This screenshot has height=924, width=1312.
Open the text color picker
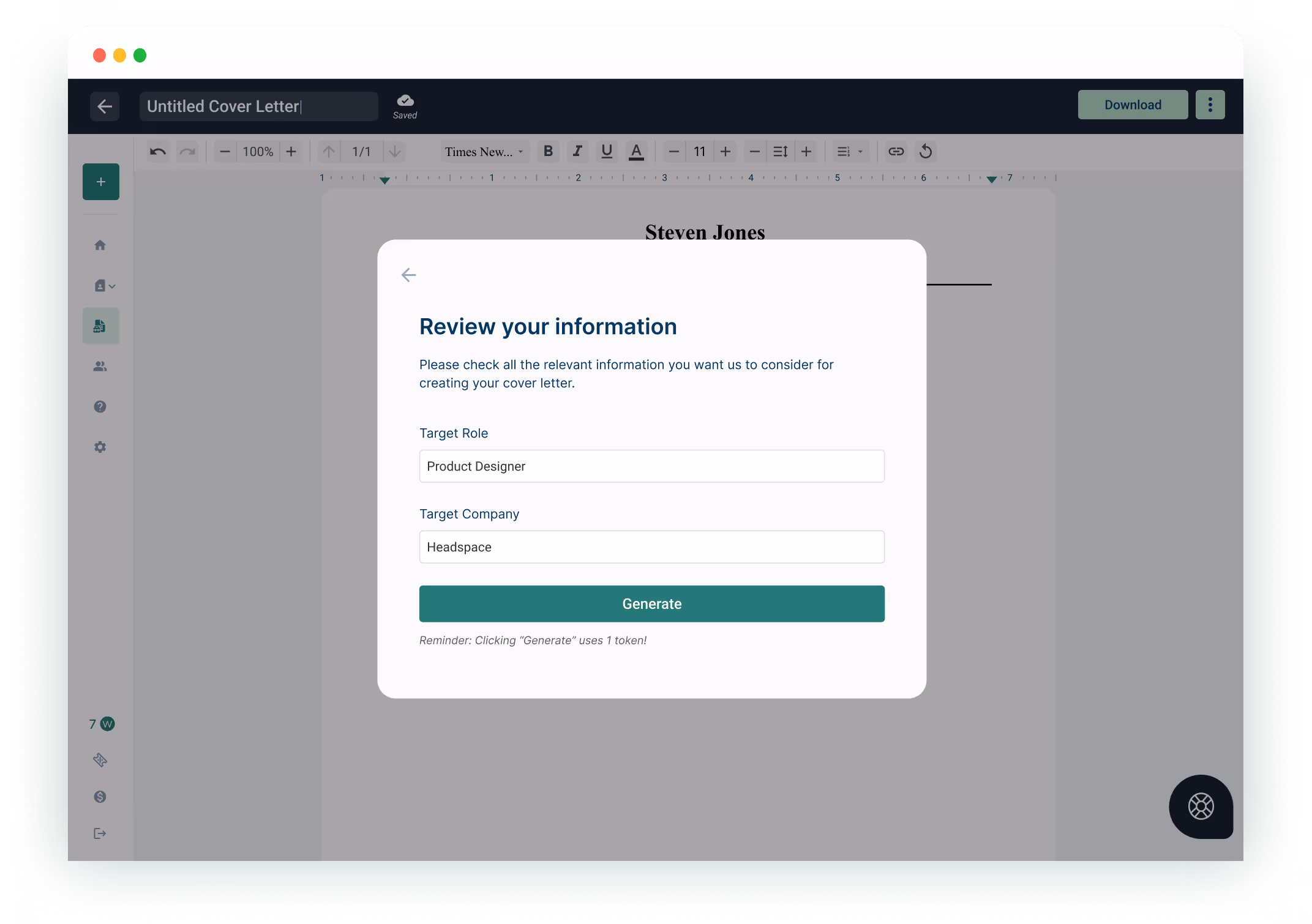tap(636, 151)
